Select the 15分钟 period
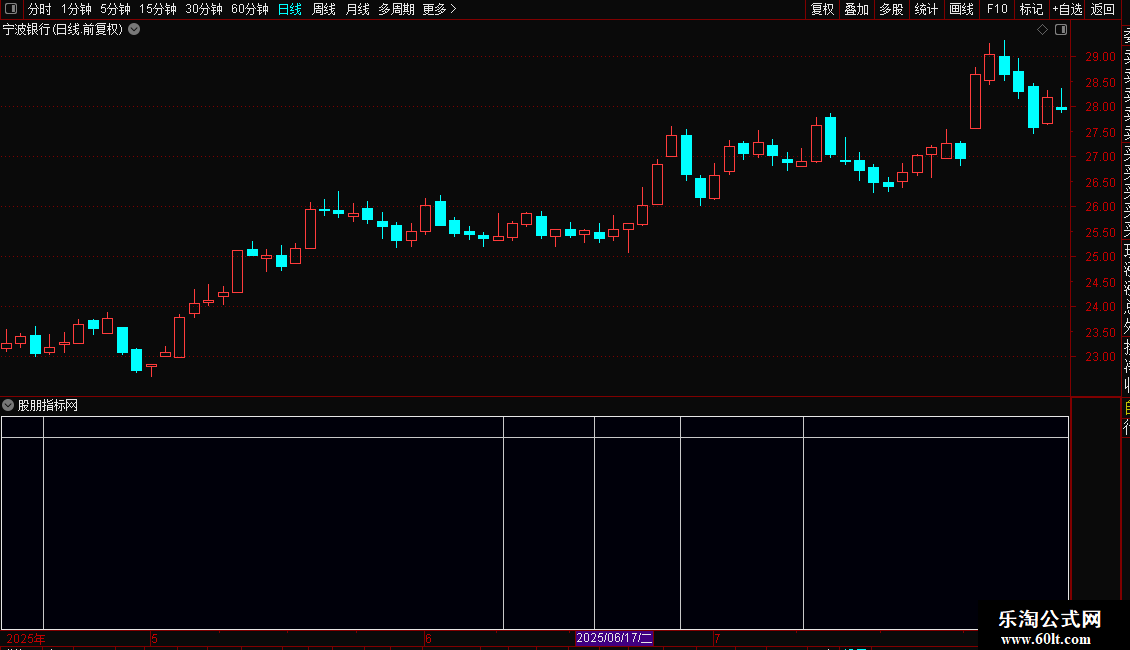 (x=158, y=9)
